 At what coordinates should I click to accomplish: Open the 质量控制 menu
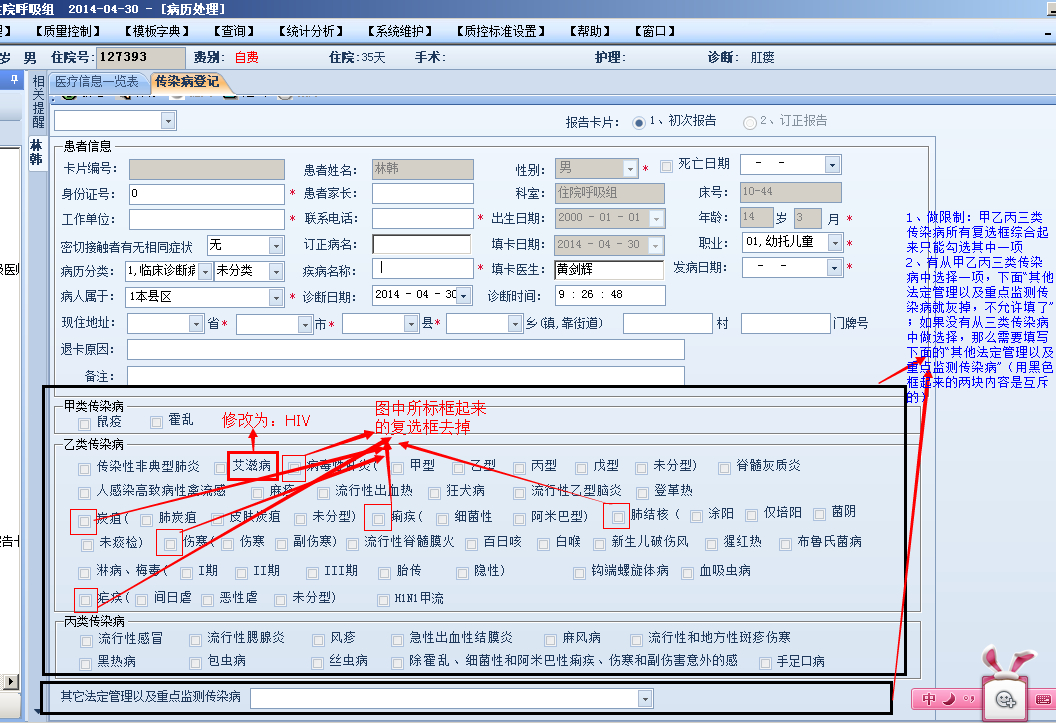tap(68, 31)
